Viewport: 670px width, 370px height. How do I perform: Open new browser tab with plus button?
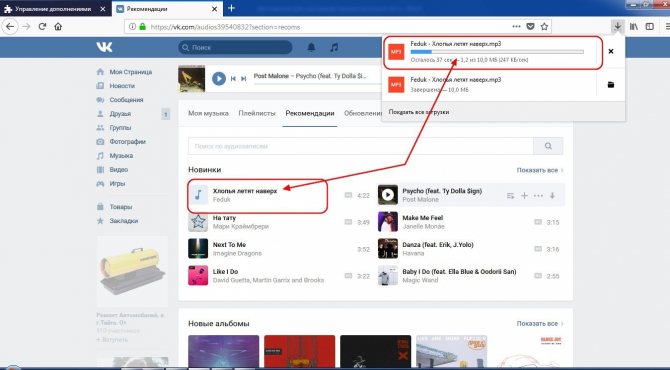point(232,8)
